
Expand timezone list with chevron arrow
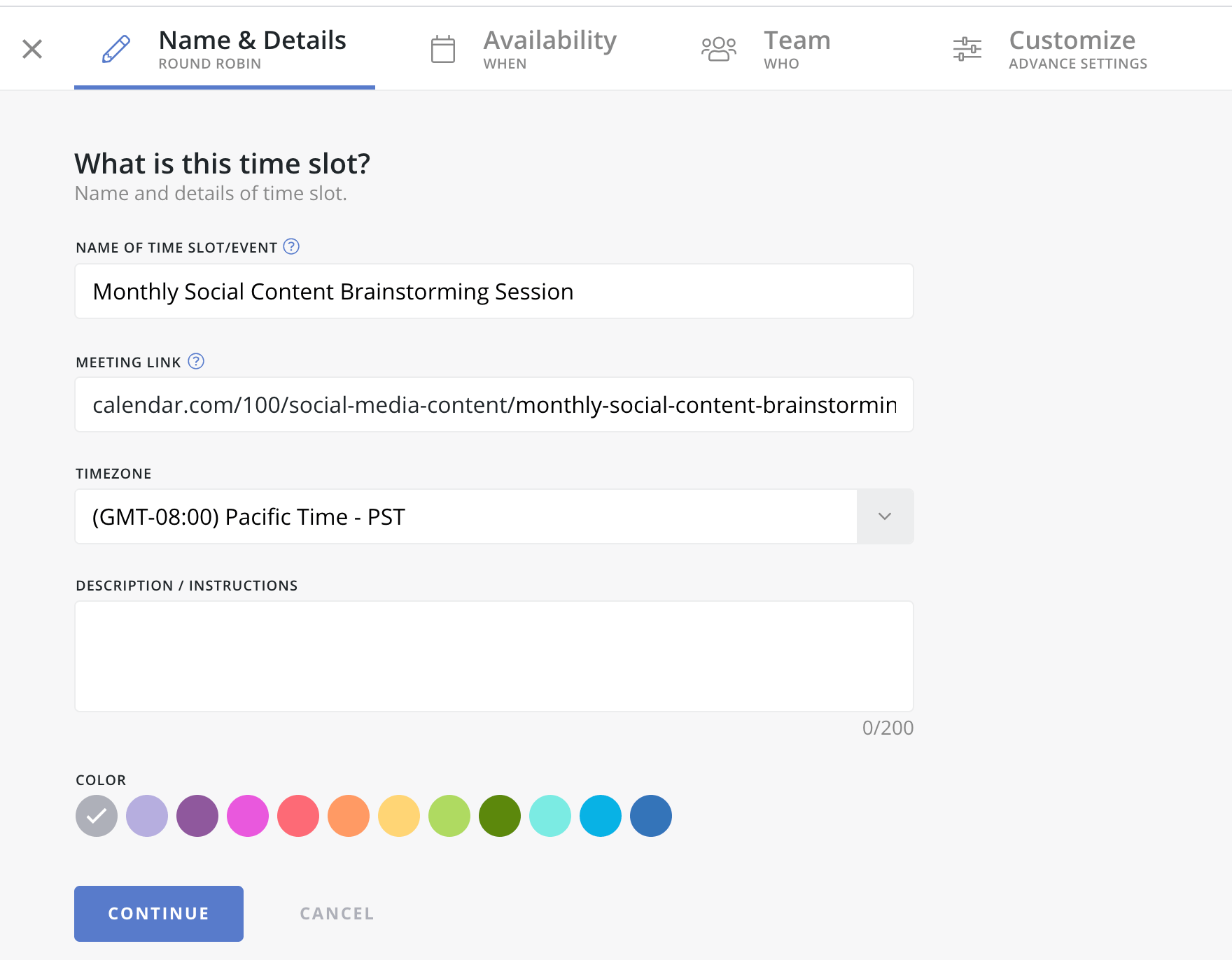(885, 516)
